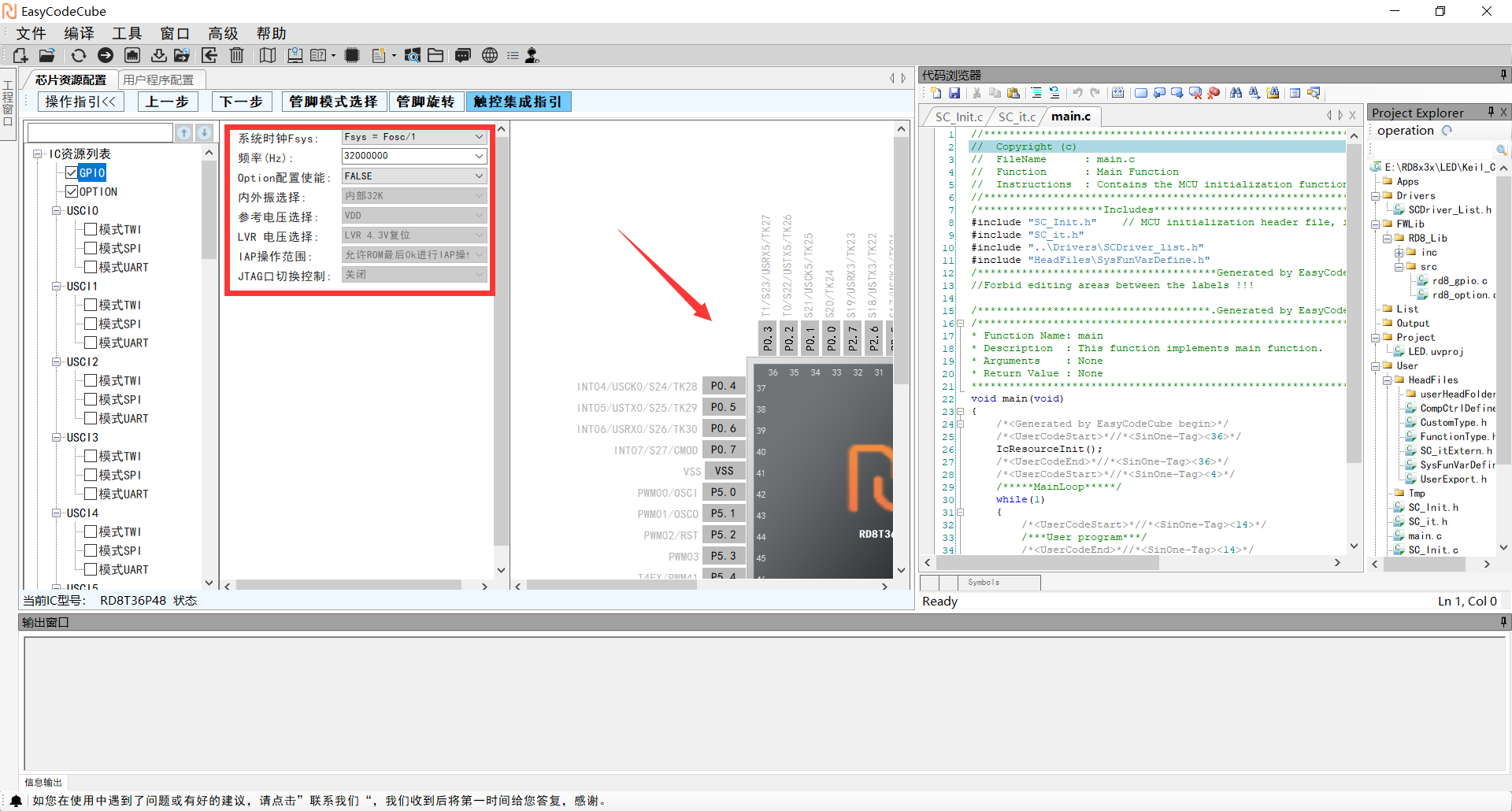This screenshot has height=811, width=1512.
Task: Enable 模式UART checkbox under USCI0
Action: click(x=91, y=267)
